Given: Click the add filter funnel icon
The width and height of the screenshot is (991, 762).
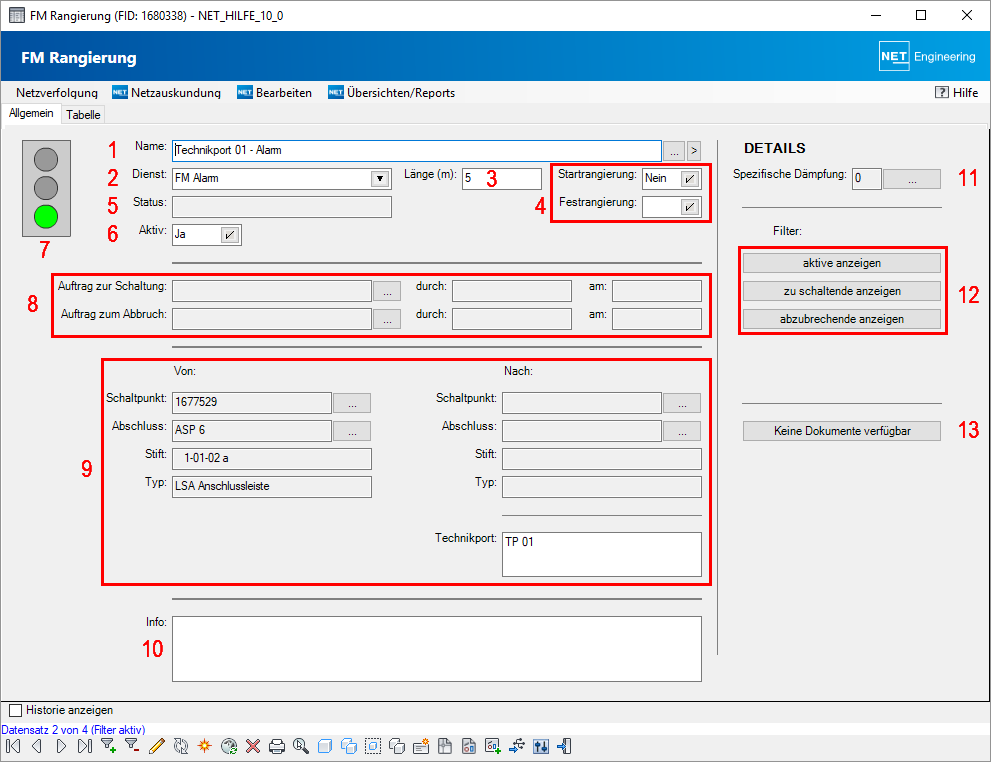Looking at the screenshot, I should tap(109, 746).
